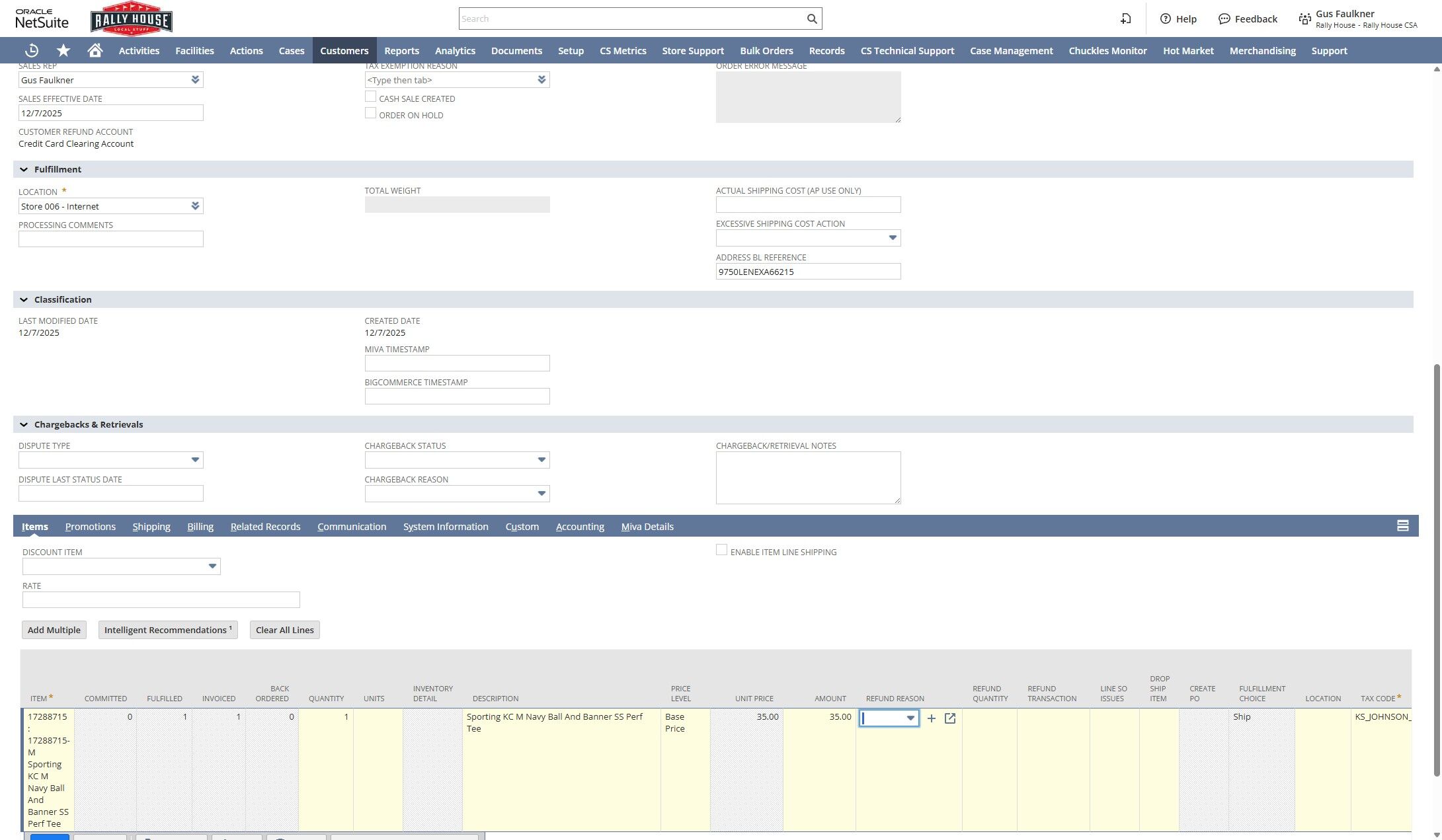This screenshot has height=840, width=1442.
Task: Click the Address BL Reference field
Action: 808,272
